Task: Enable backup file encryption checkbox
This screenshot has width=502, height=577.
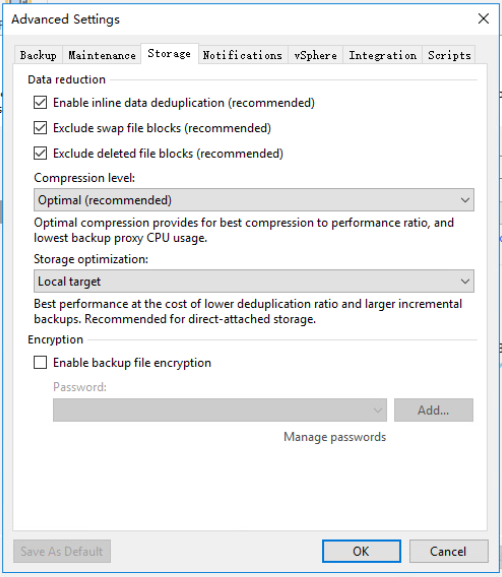Action: pos(40,362)
